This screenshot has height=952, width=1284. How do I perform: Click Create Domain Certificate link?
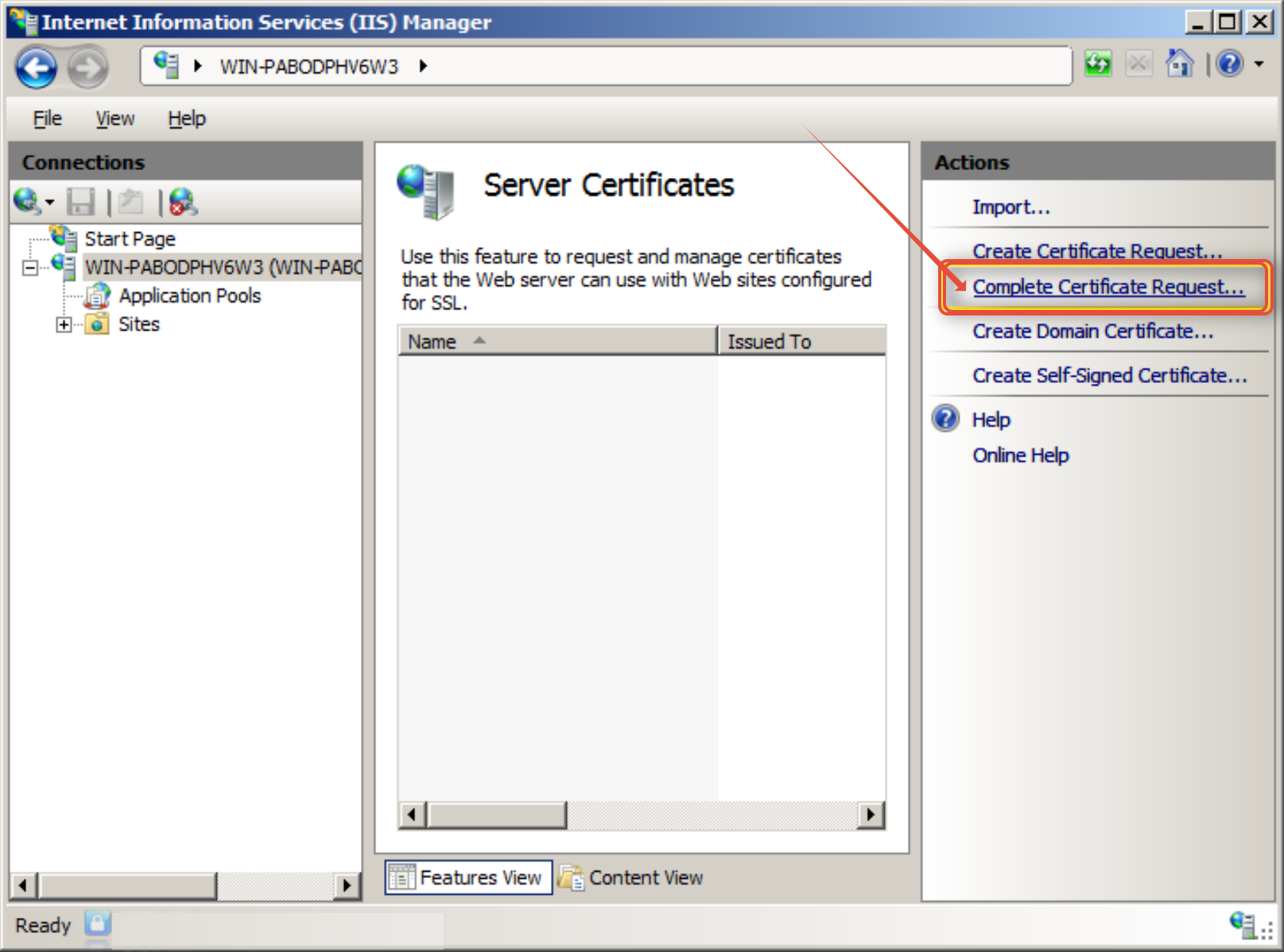pos(1093,331)
